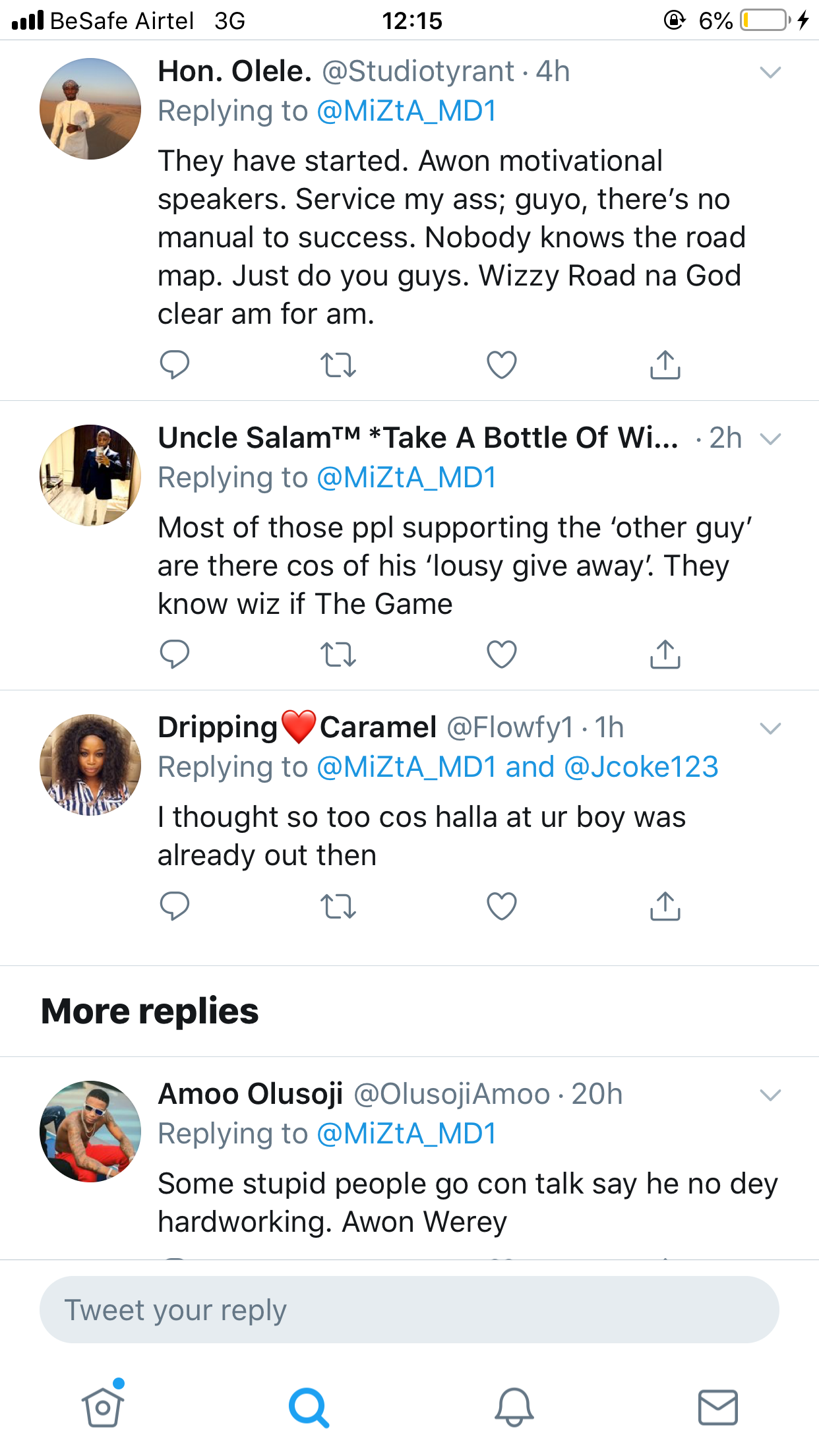Open Dripping Caramel's profile picture

(x=90, y=765)
